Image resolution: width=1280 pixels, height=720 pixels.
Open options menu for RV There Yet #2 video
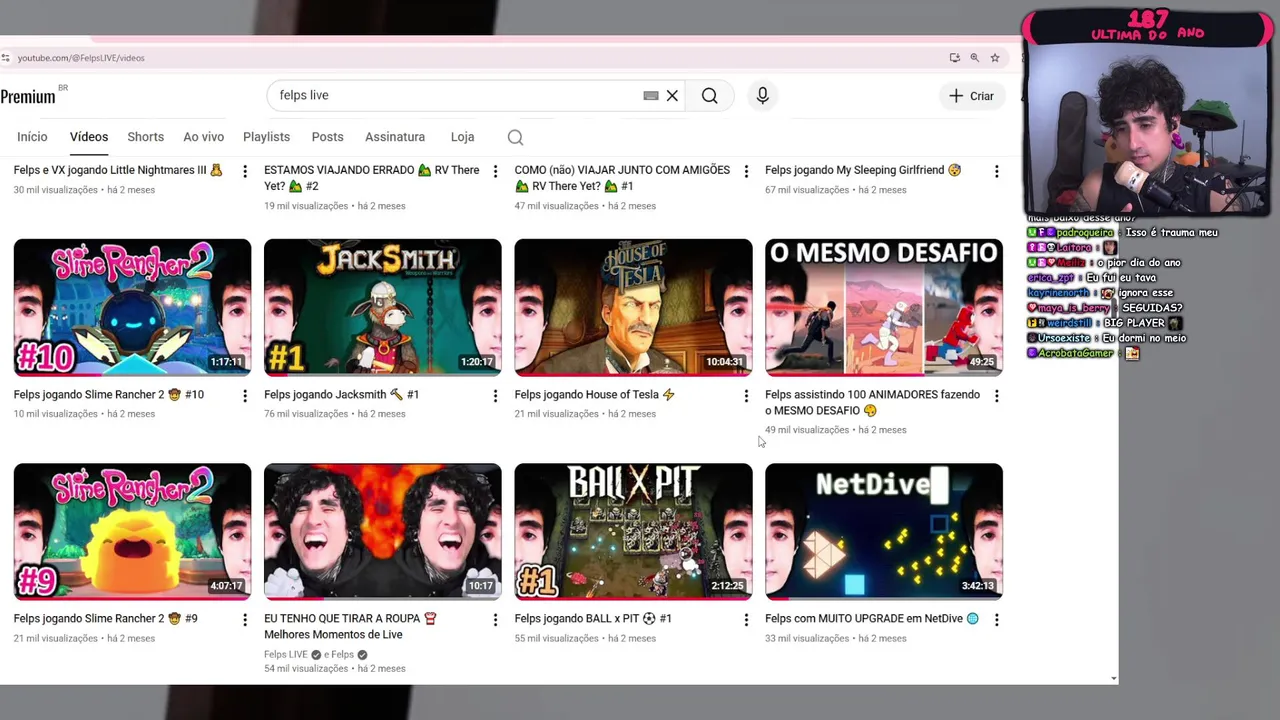495,171
